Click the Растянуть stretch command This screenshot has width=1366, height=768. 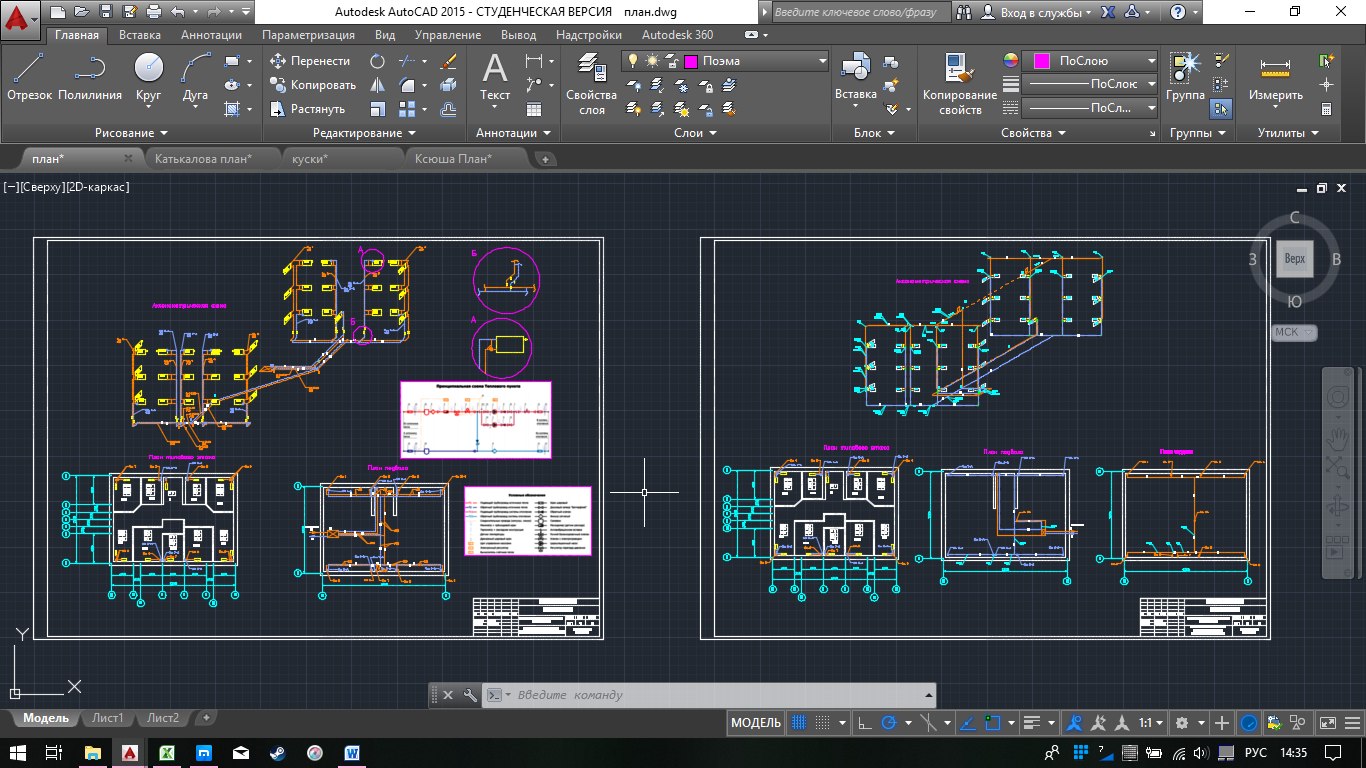[x=308, y=109]
